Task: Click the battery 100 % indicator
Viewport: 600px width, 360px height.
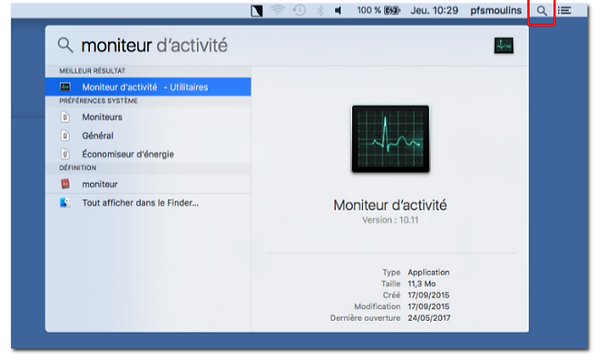Action: tap(378, 10)
